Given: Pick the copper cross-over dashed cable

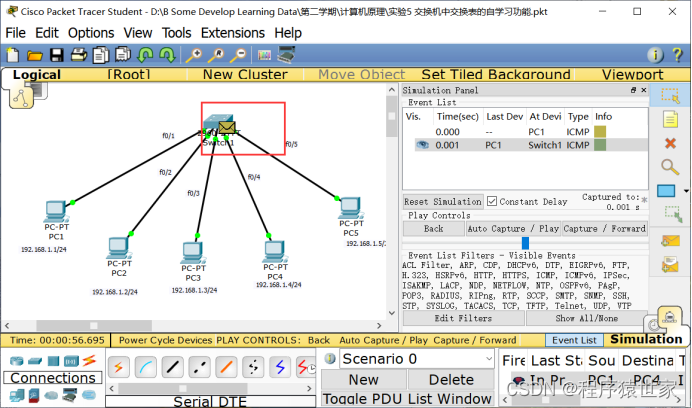Looking at the screenshot, I should [x=199, y=367].
